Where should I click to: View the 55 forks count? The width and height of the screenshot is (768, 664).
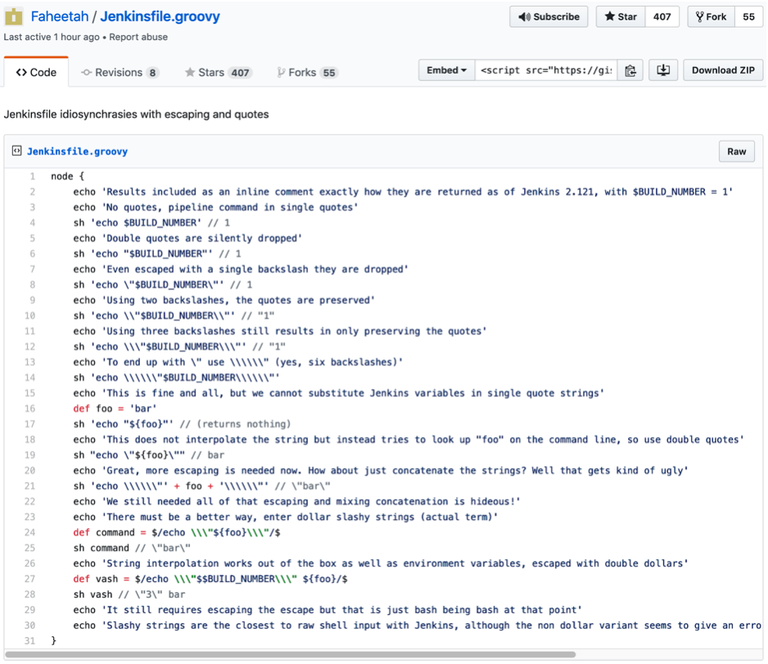tap(748, 17)
